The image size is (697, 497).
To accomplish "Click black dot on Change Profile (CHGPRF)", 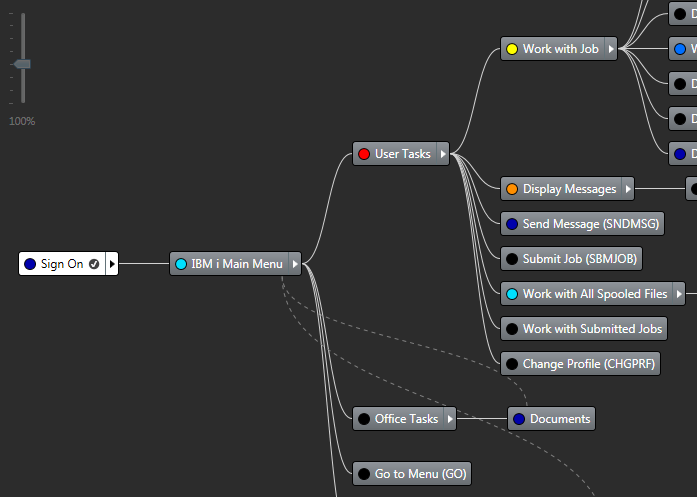I will (512, 364).
